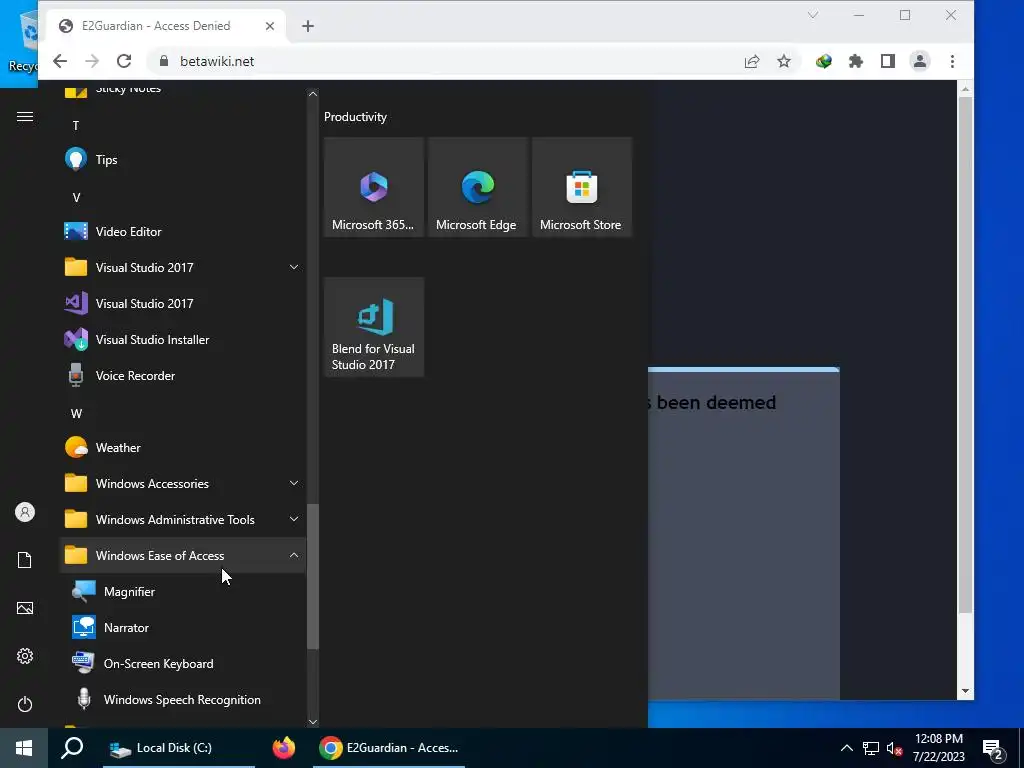Open Microsoft 365 tile
This screenshot has width=1024, height=768.
374,187
